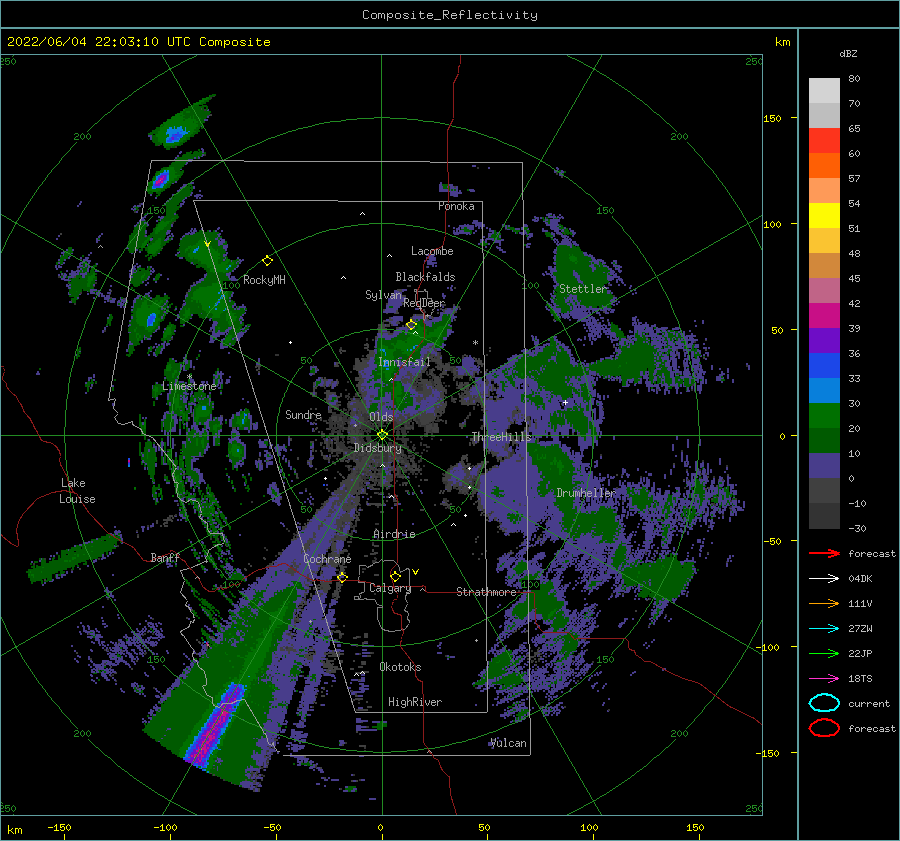Click the Didsbury city label
The height and width of the screenshot is (841, 900).
(378, 448)
